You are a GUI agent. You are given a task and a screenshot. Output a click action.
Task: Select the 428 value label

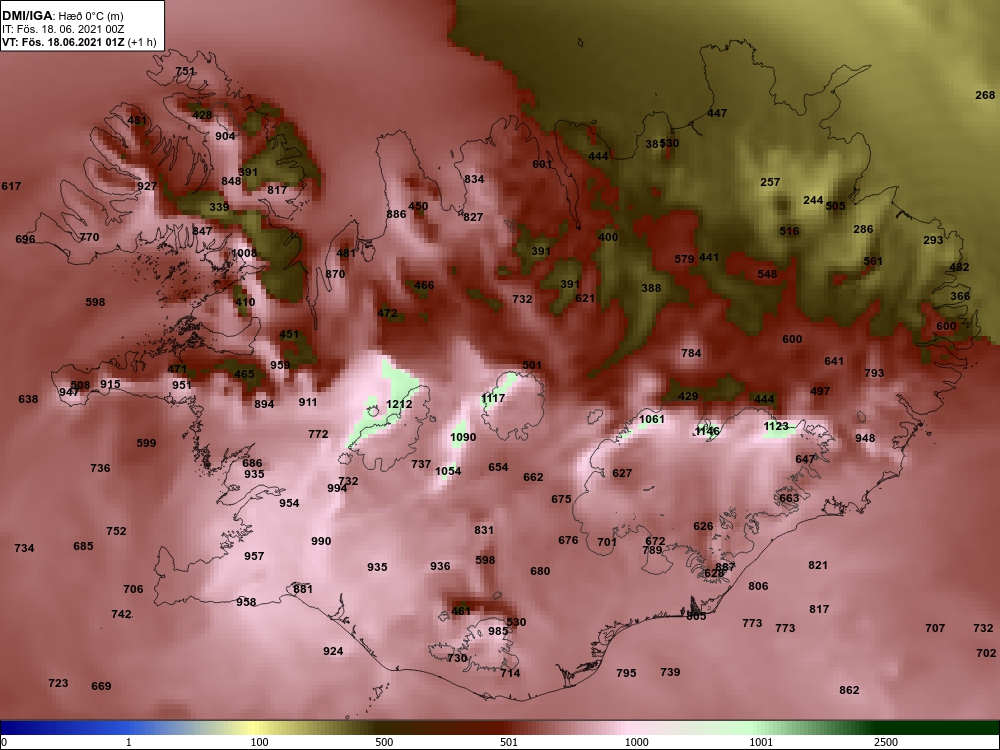tap(202, 115)
